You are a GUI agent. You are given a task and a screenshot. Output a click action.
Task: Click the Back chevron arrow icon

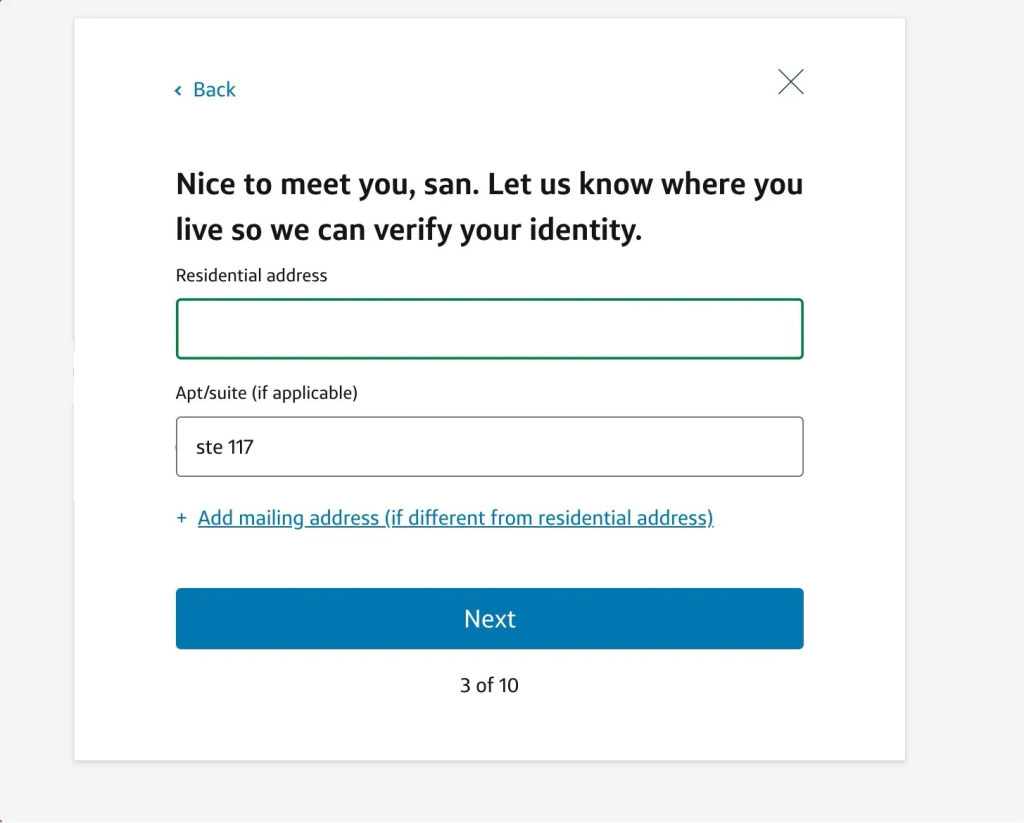[178, 91]
